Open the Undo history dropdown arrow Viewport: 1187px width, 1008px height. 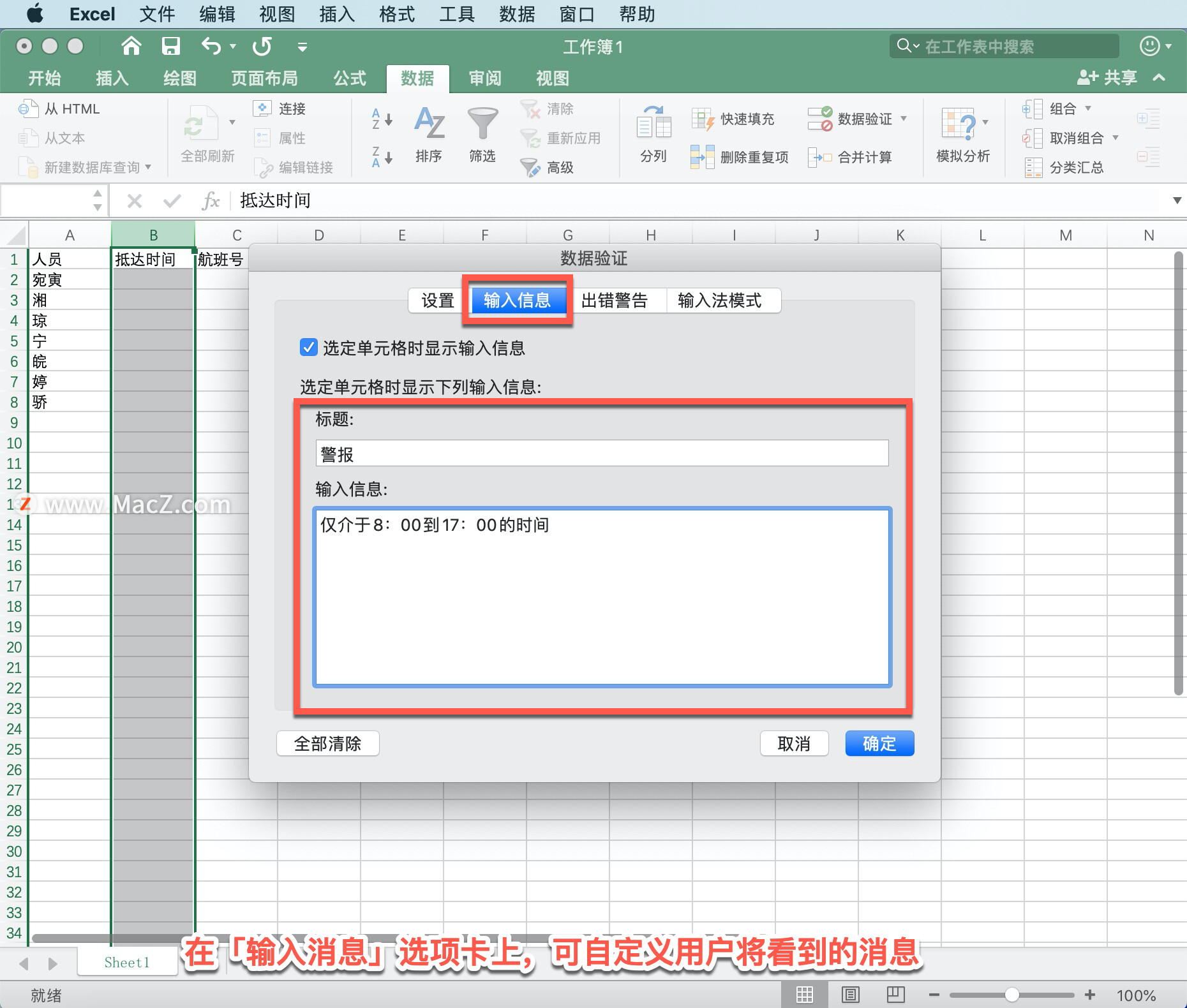coord(233,47)
